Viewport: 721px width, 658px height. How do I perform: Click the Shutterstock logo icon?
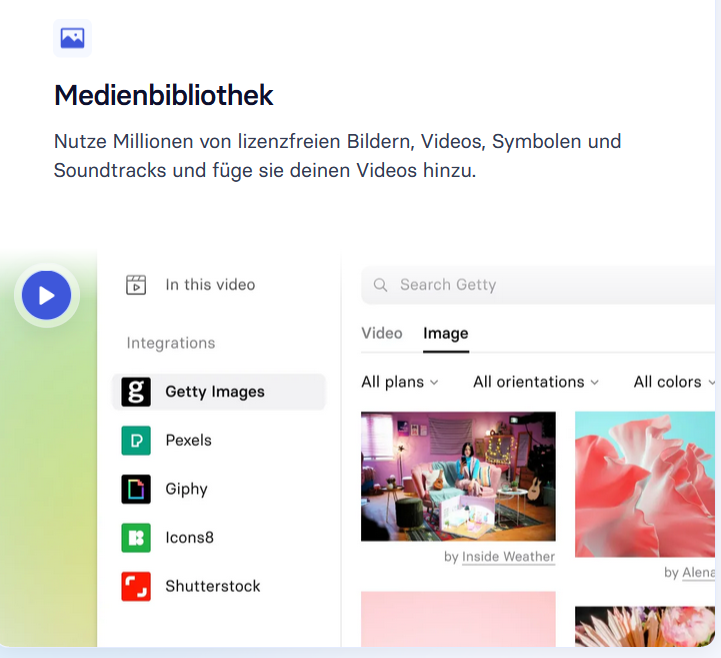click(136, 586)
